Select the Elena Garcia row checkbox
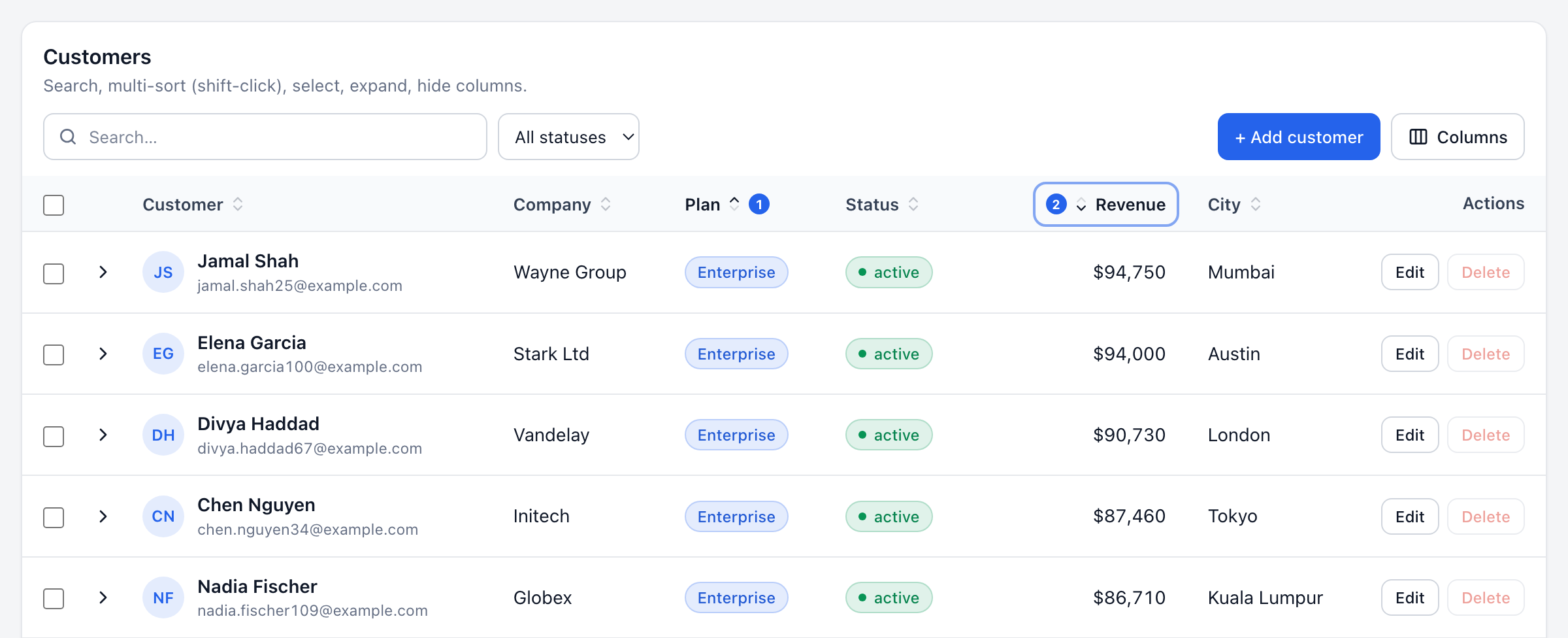Screen dimensions: 1568x638 54,355
